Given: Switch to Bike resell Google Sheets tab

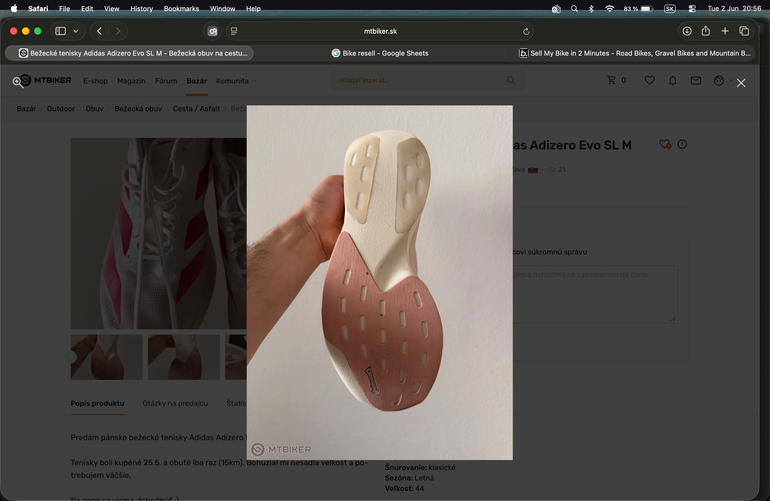Looking at the screenshot, I should pyautogui.click(x=380, y=53).
